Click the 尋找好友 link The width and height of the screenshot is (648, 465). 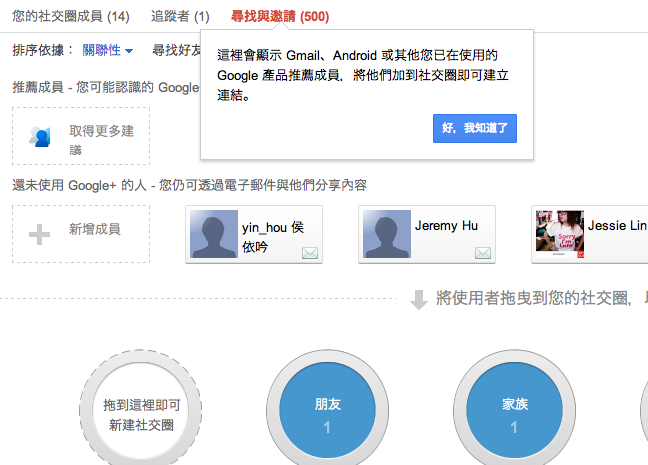pos(176,50)
